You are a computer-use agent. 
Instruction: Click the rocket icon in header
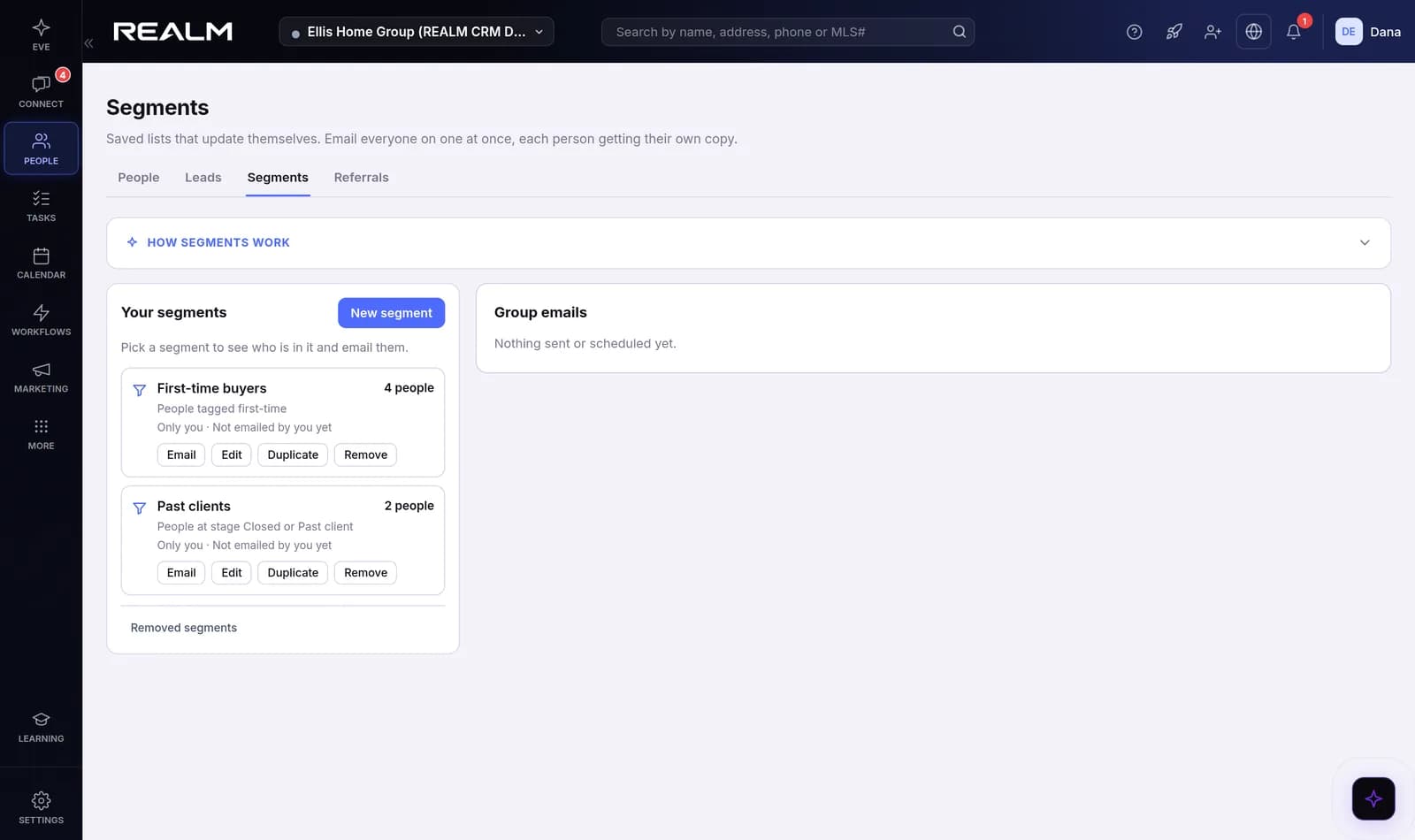pos(1174,32)
